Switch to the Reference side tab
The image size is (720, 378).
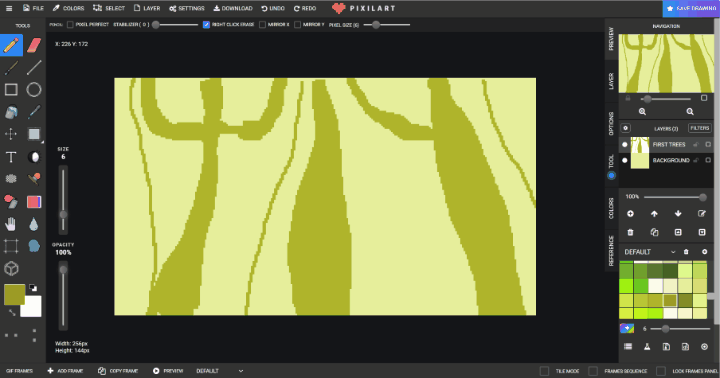coord(611,250)
